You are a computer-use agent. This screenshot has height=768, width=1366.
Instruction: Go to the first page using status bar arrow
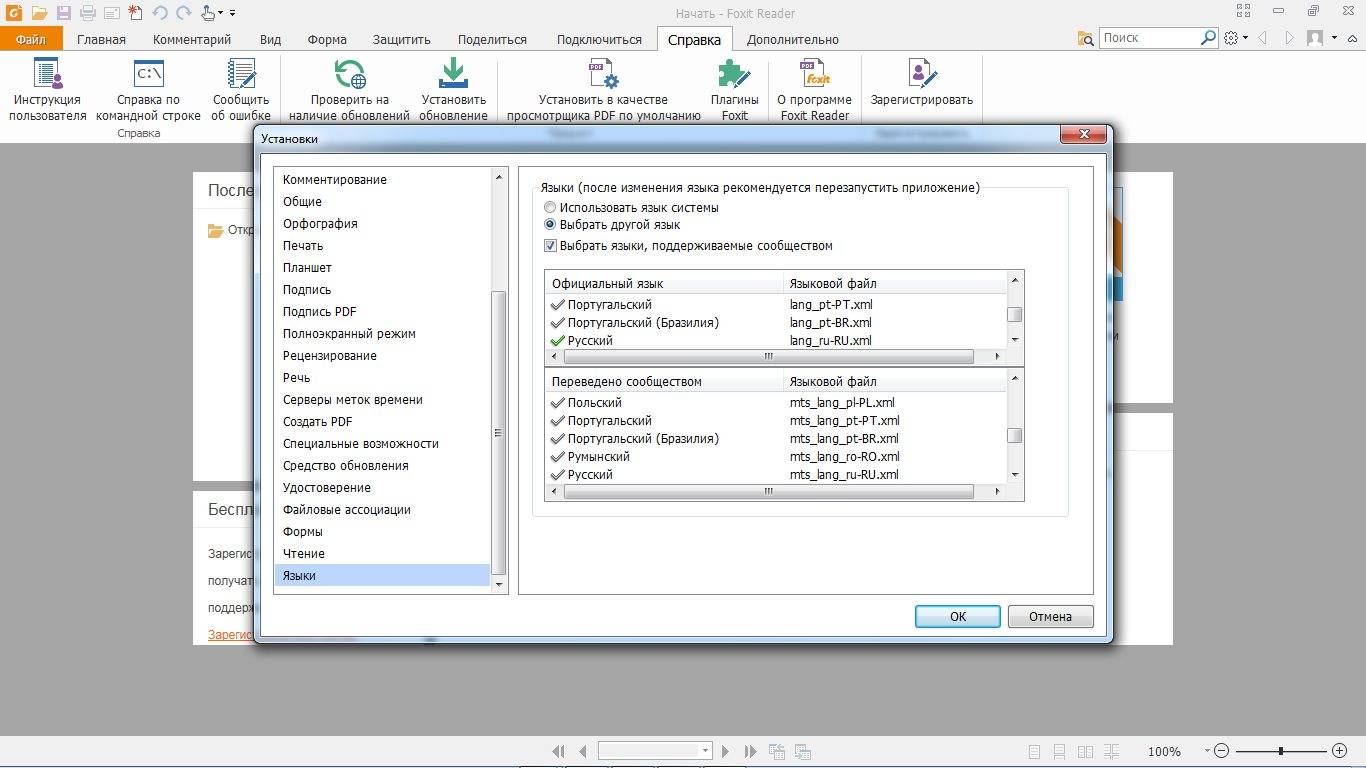pyautogui.click(x=559, y=751)
